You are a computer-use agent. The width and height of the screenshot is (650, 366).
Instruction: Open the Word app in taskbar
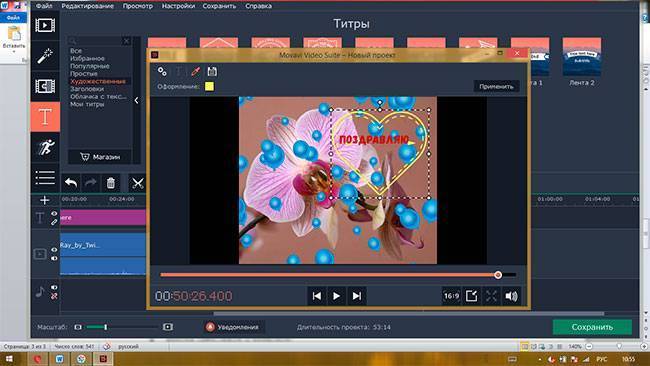tap(60, 359)
